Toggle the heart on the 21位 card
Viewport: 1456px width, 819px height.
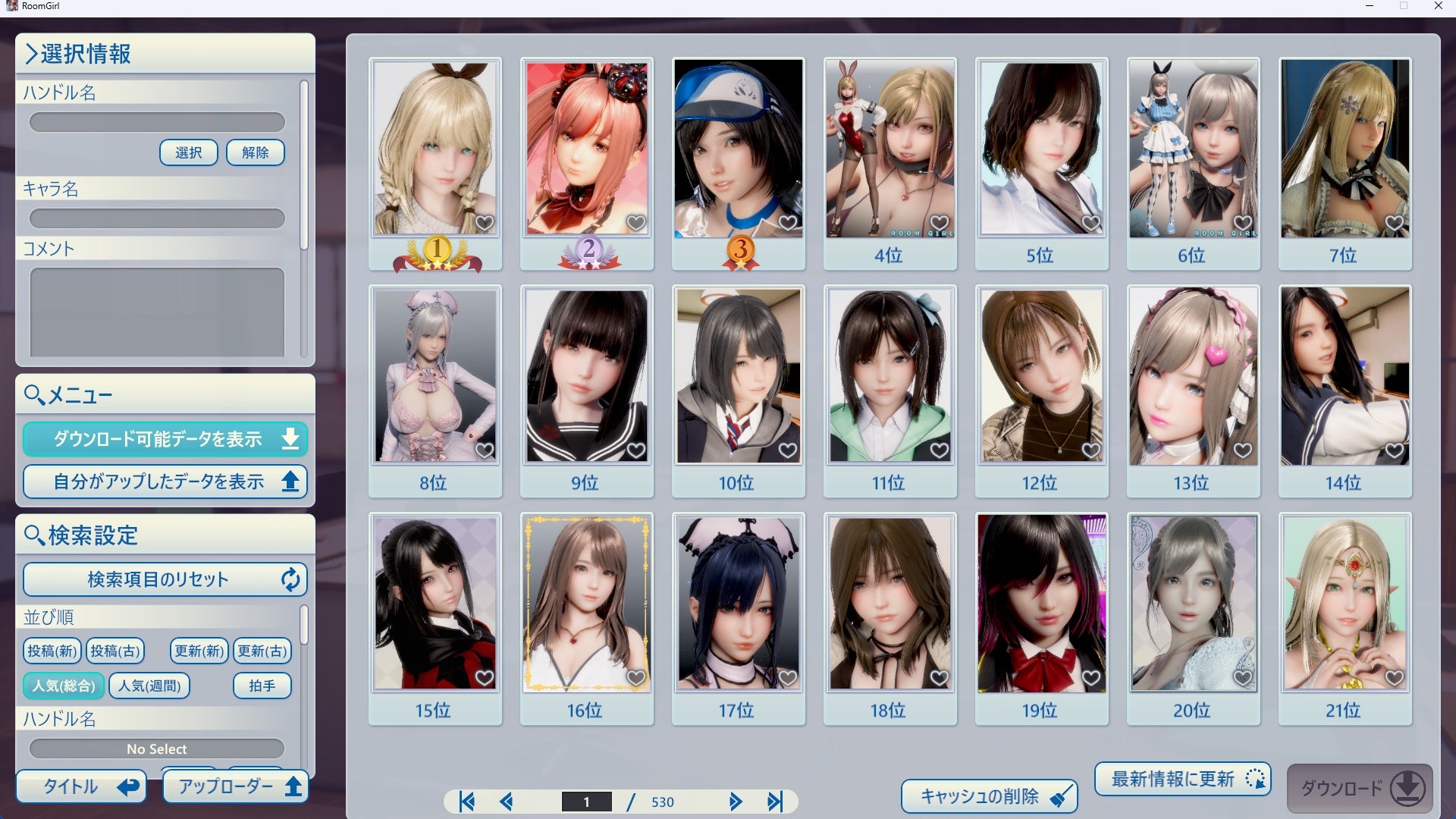[1394, 676]
